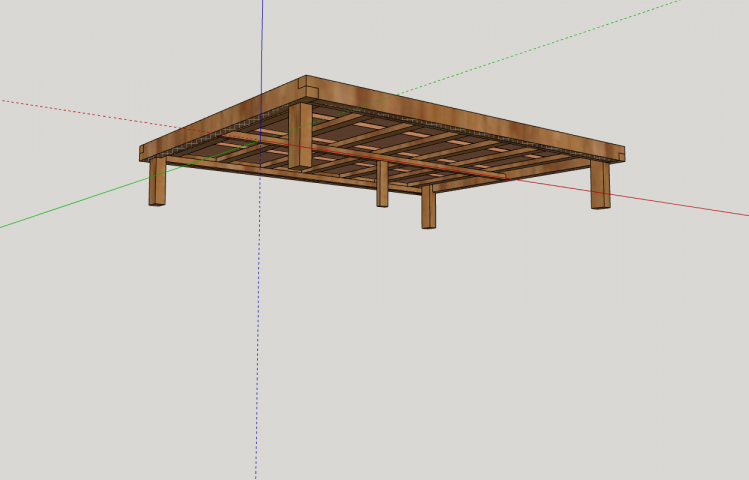This screenshot has width=749, height=480.
Task: Select the front-most leg near the bottom center
Action: coord(428,207)
